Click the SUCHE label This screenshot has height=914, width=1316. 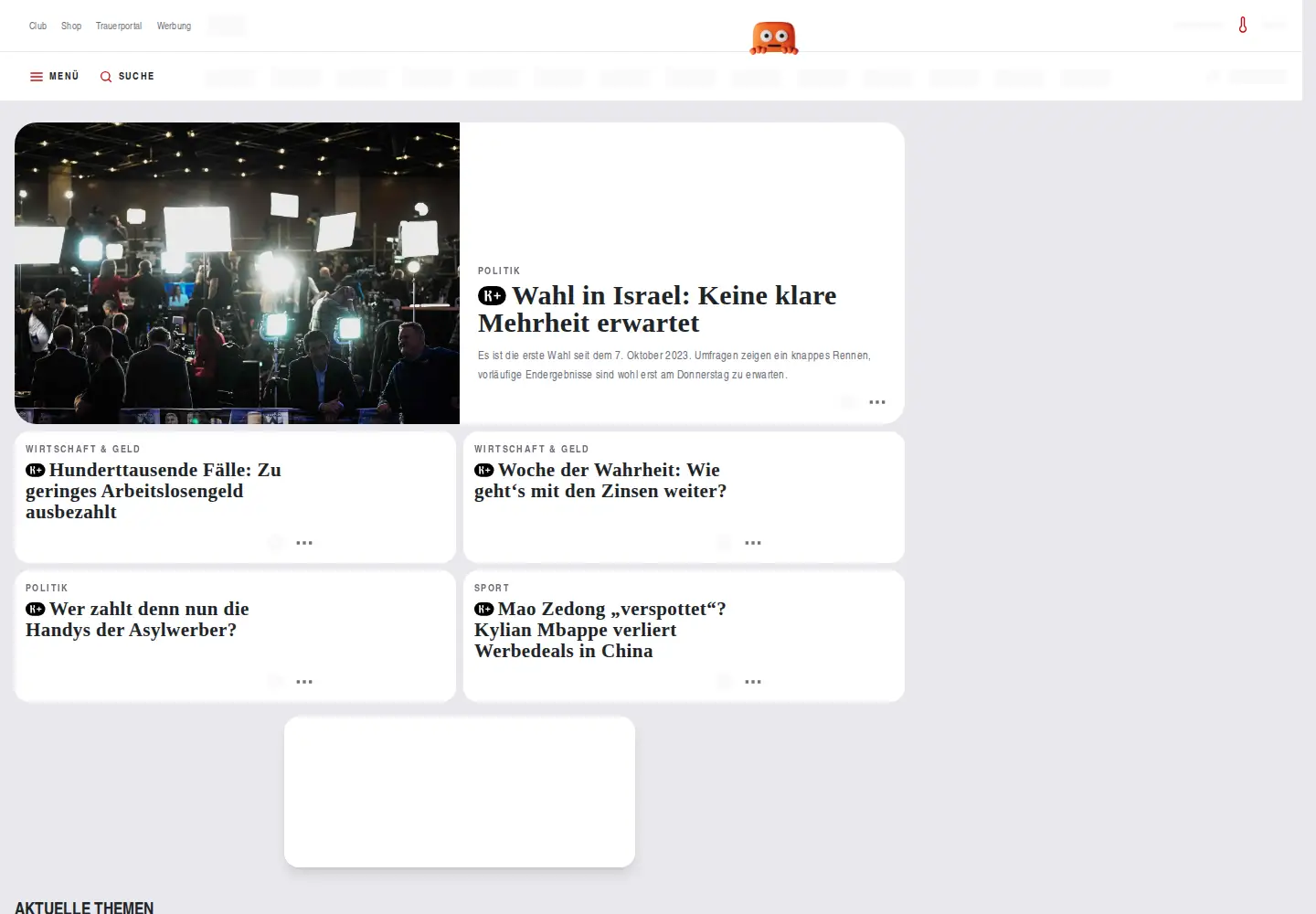(x=136, y=77)
